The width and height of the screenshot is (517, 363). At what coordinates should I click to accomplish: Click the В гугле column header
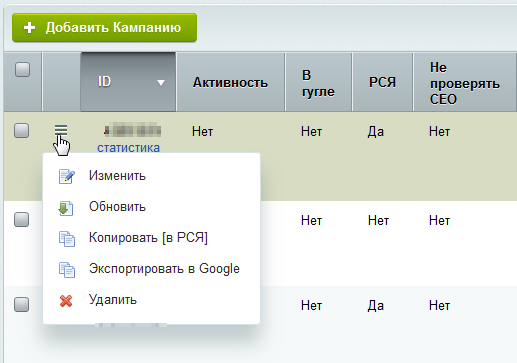pyautogui.click(x=318, y=83)
